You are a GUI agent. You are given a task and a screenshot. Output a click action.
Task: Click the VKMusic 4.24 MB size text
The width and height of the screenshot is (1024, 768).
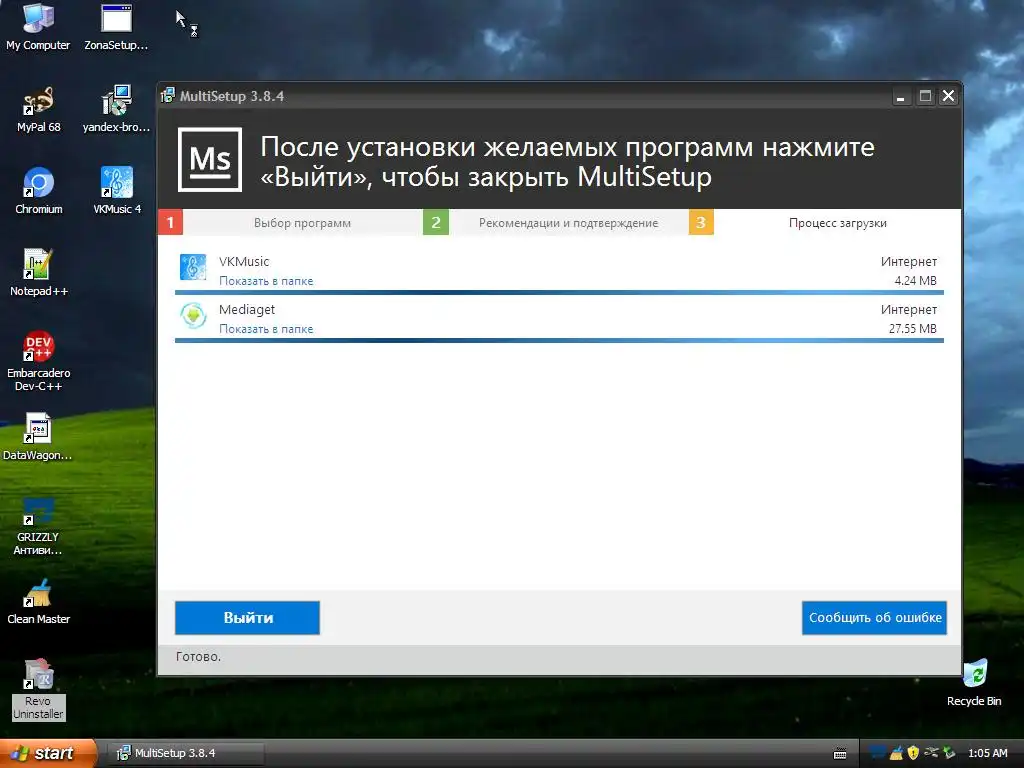[x=916, y=281]
